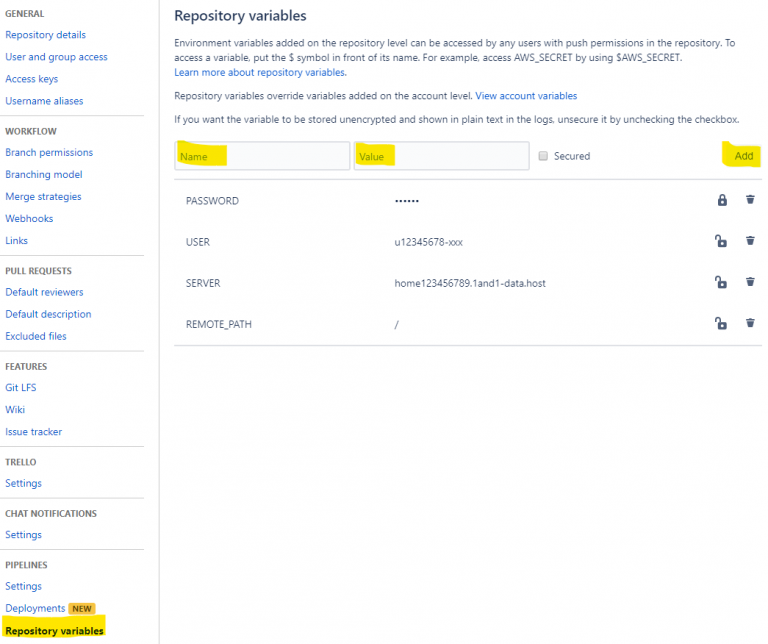Click the unlocked padlock for USER variable
The image size is (768, 644).
tap(721, 241)
